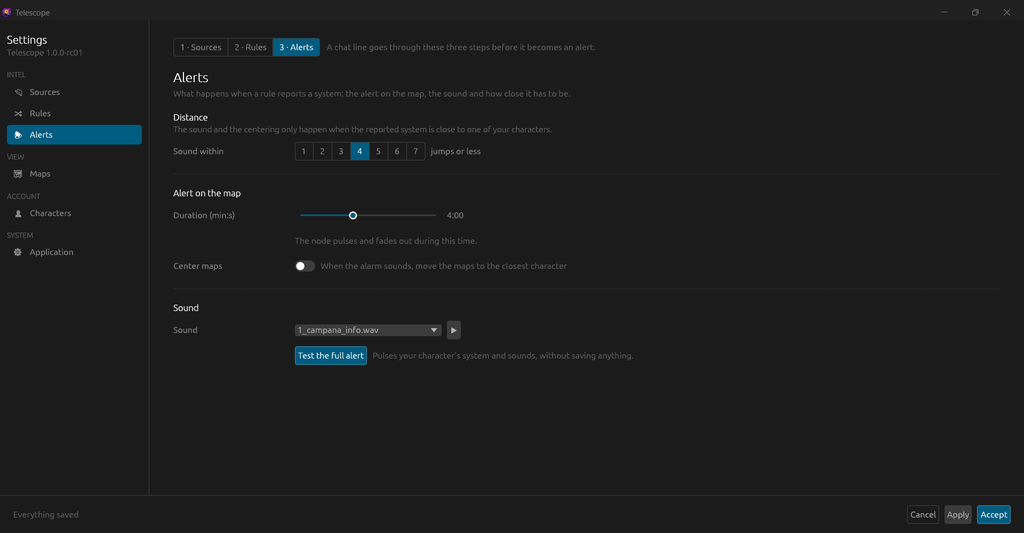
Task: Click Test the full alert button
Action: pyautogui.click(x=330, y=355)
